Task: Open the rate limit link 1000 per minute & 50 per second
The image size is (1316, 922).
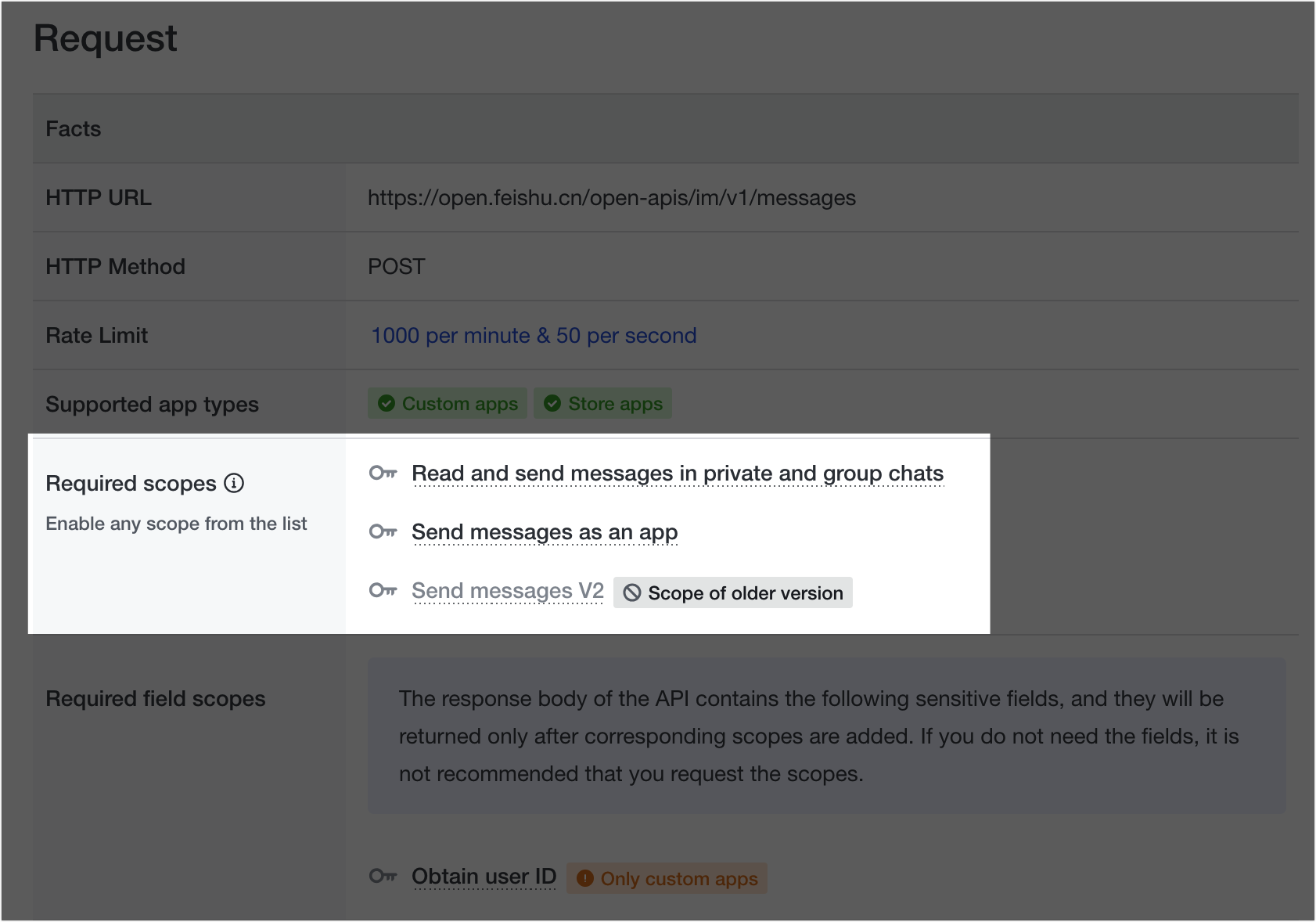Action: coord(534,335)
